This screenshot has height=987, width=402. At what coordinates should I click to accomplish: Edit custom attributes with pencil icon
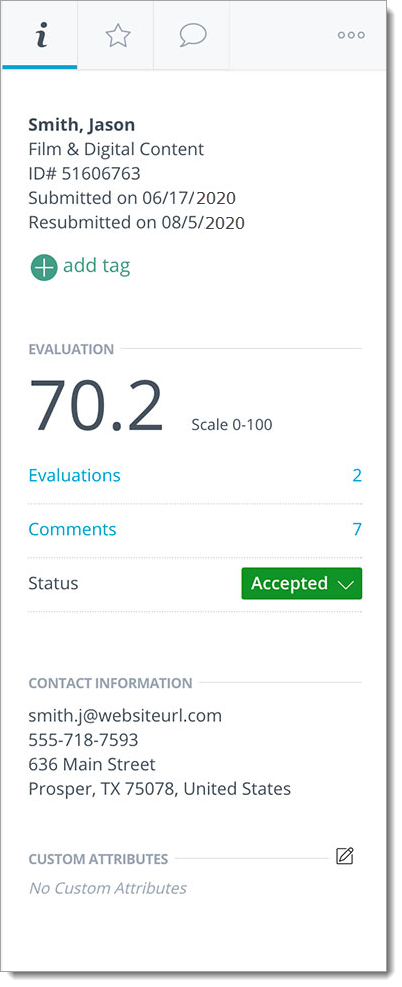click(x=344, y=856)
